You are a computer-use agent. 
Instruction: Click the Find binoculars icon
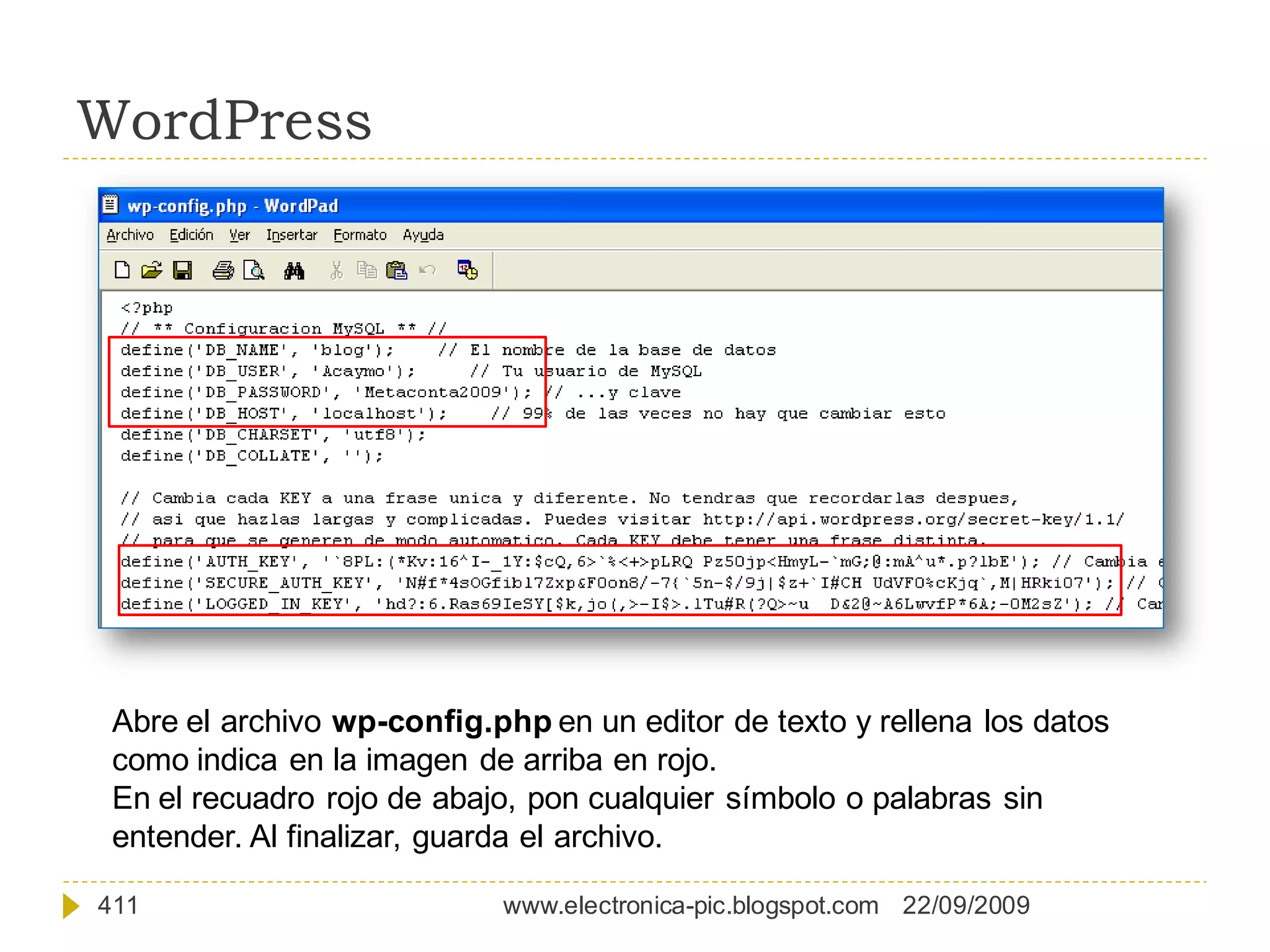click(x=294, y=270)
